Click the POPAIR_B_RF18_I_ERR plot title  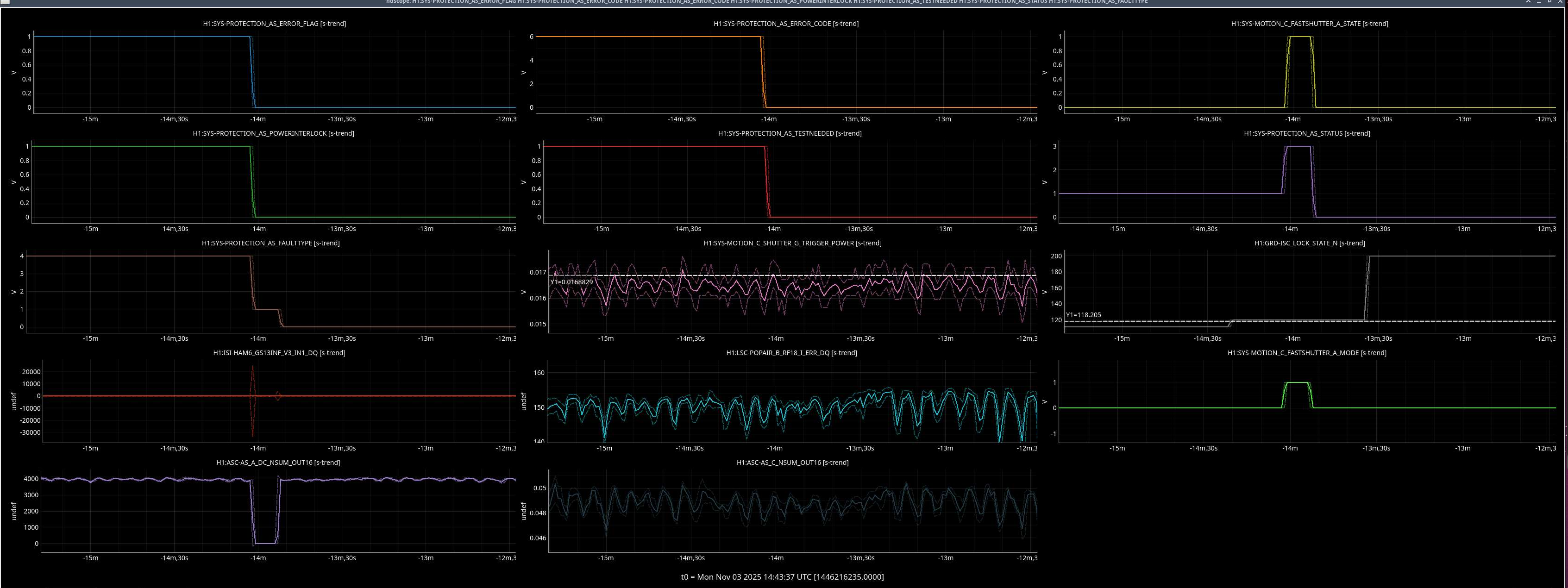[x=791, y=352]
